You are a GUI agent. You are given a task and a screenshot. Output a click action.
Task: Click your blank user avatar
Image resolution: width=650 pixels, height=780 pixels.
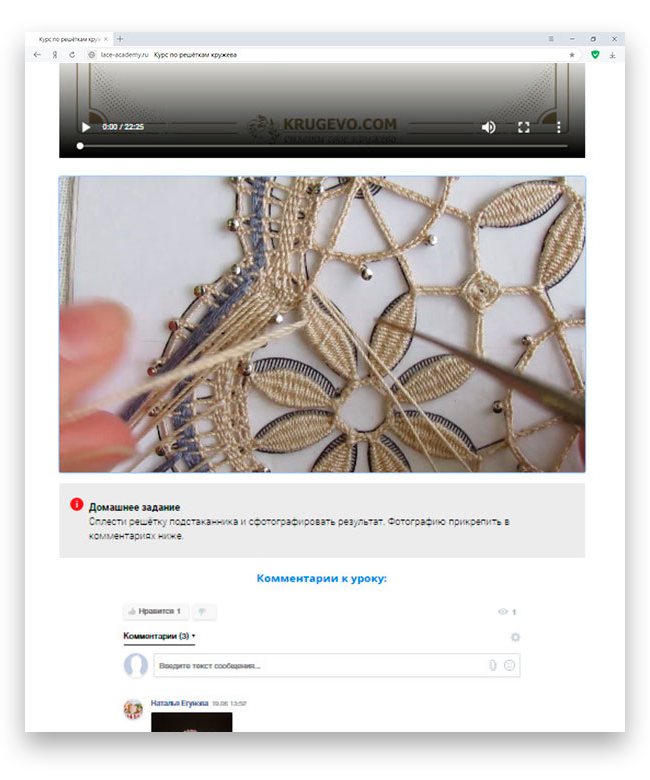click(136, 666)
